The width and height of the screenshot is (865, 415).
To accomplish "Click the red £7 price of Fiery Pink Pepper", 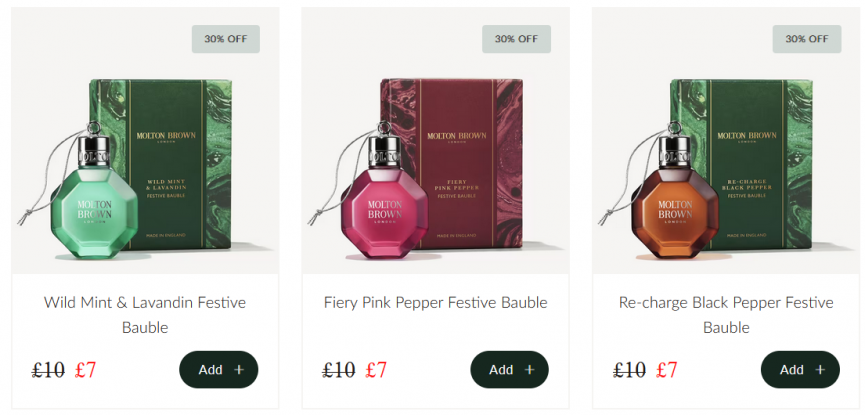I will [x=376, y=370].
